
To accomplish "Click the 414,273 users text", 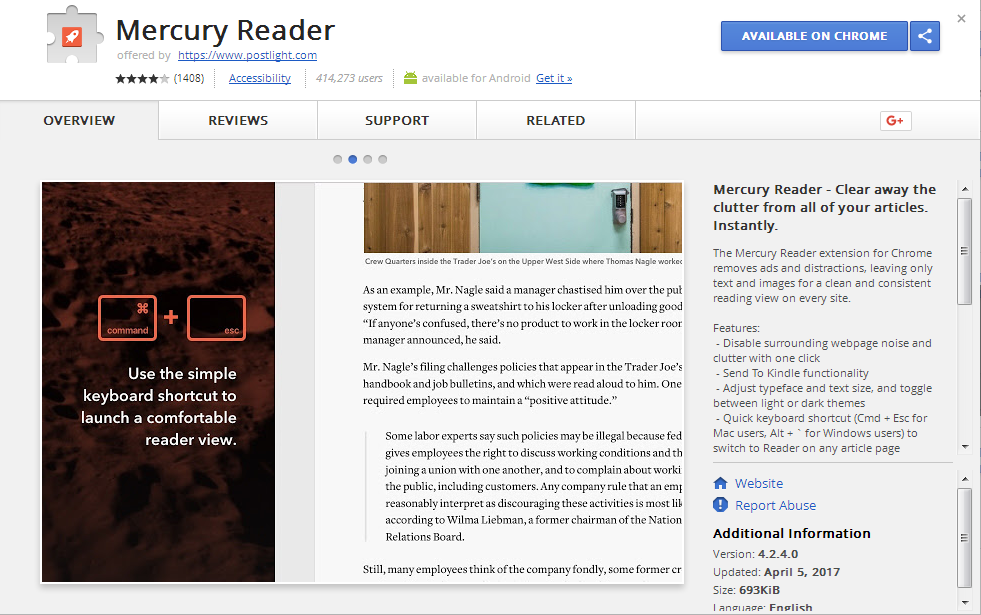I will 349,78.
